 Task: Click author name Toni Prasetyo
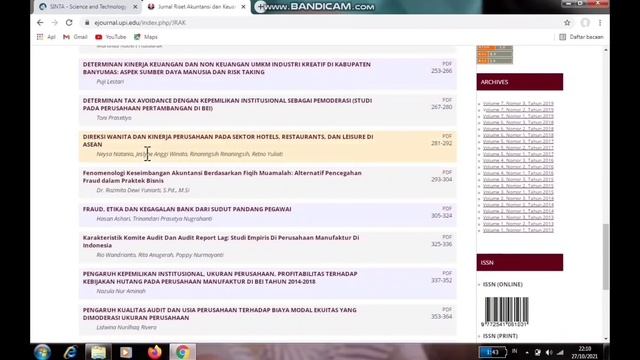tap(114, 118)
